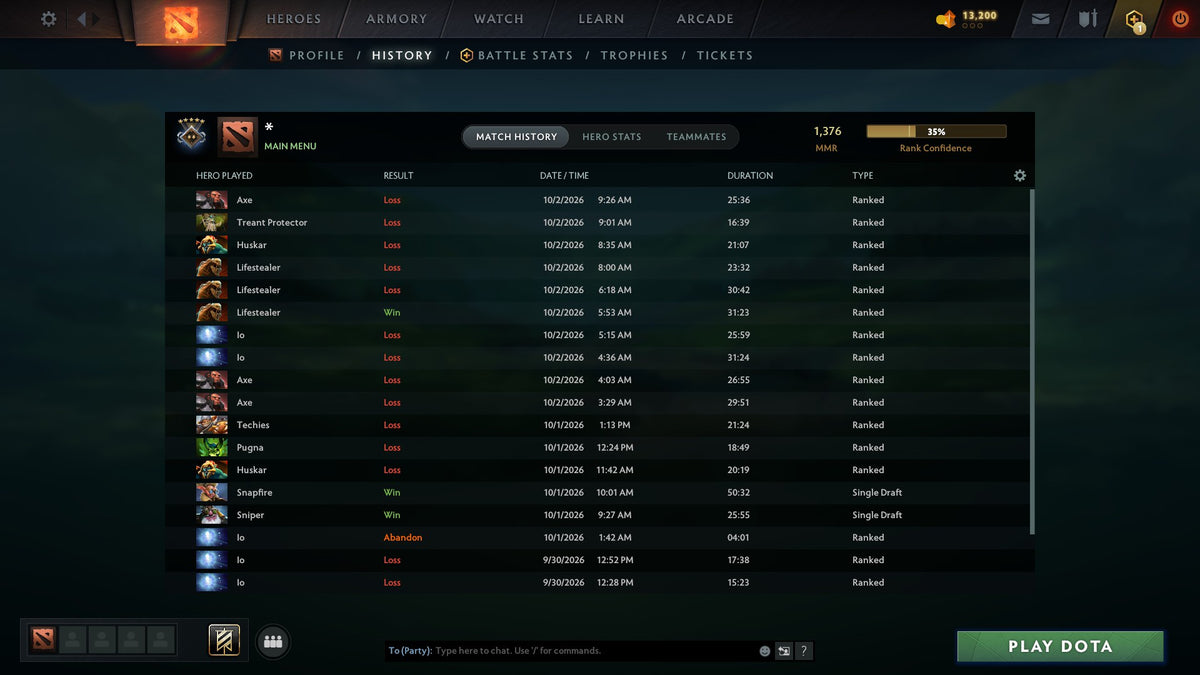Click the Dota 2 logo home button
Screen dimensions: 1200x675
click(181, 21)
